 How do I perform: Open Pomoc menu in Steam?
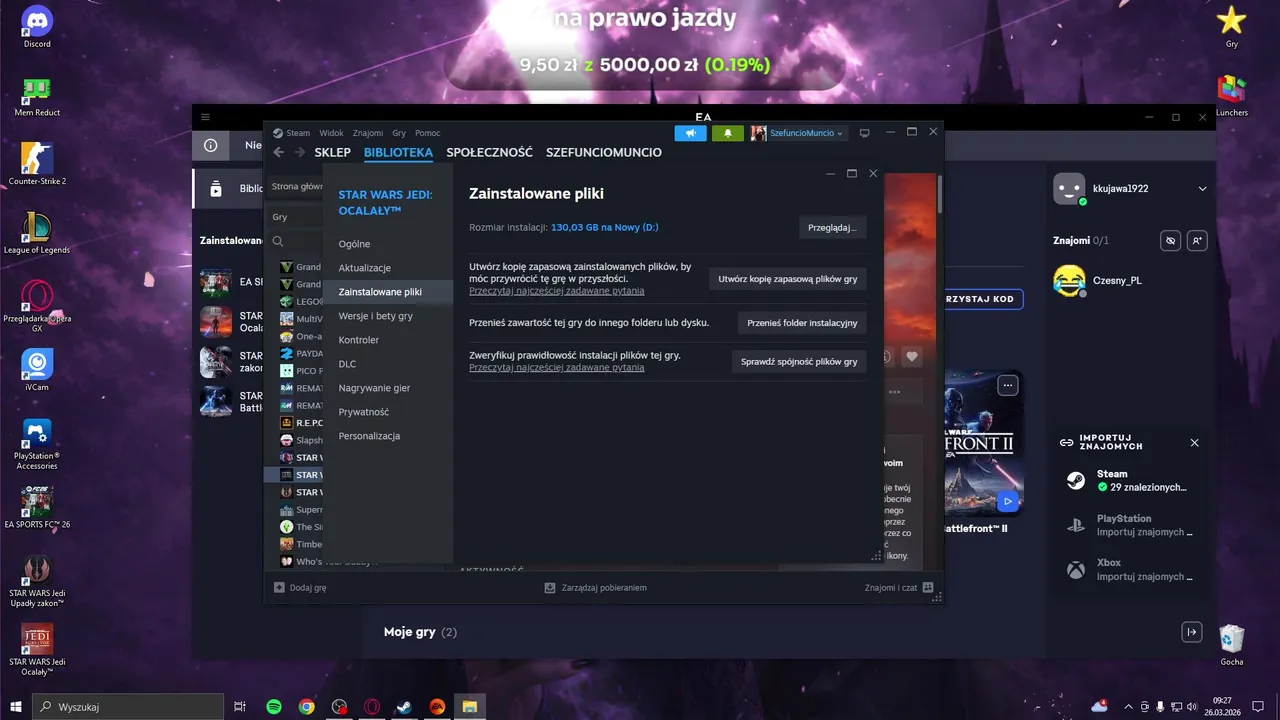tap(427, 133)
